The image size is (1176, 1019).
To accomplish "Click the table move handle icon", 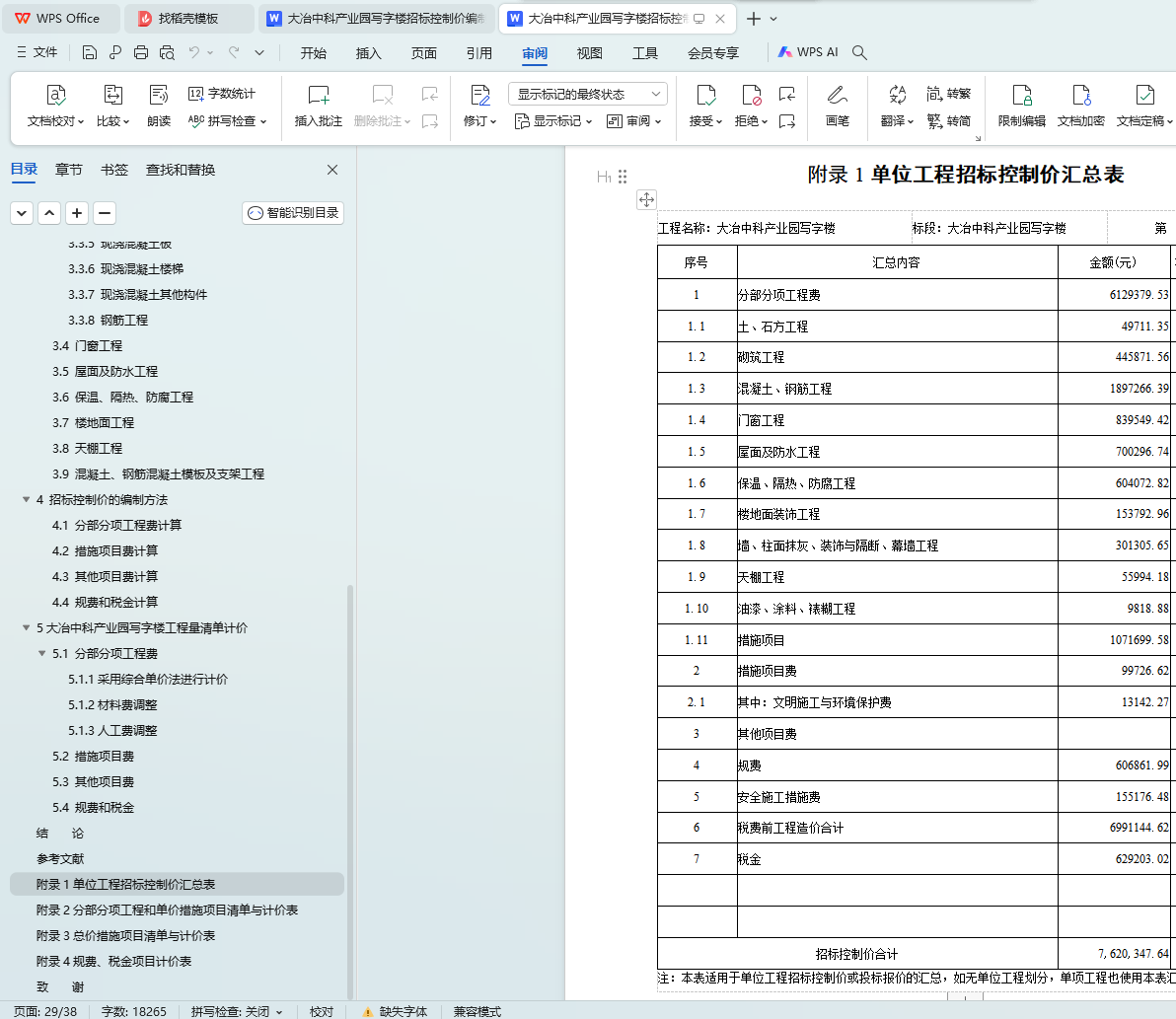I will (646, 199).
